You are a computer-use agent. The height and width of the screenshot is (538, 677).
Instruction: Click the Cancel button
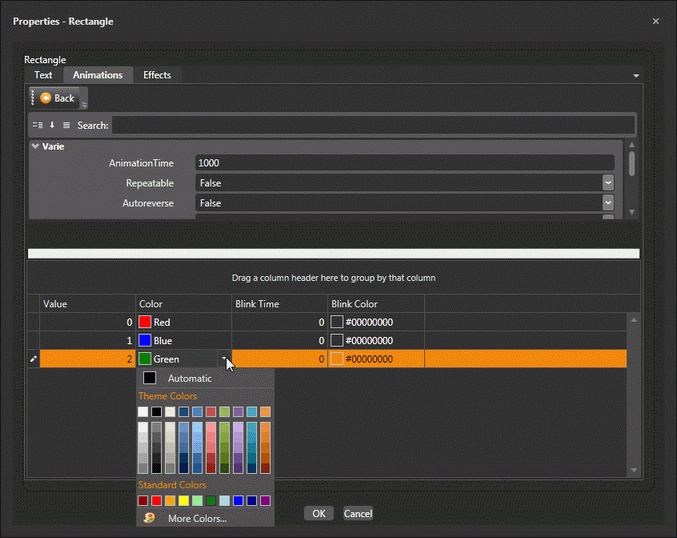358,513
